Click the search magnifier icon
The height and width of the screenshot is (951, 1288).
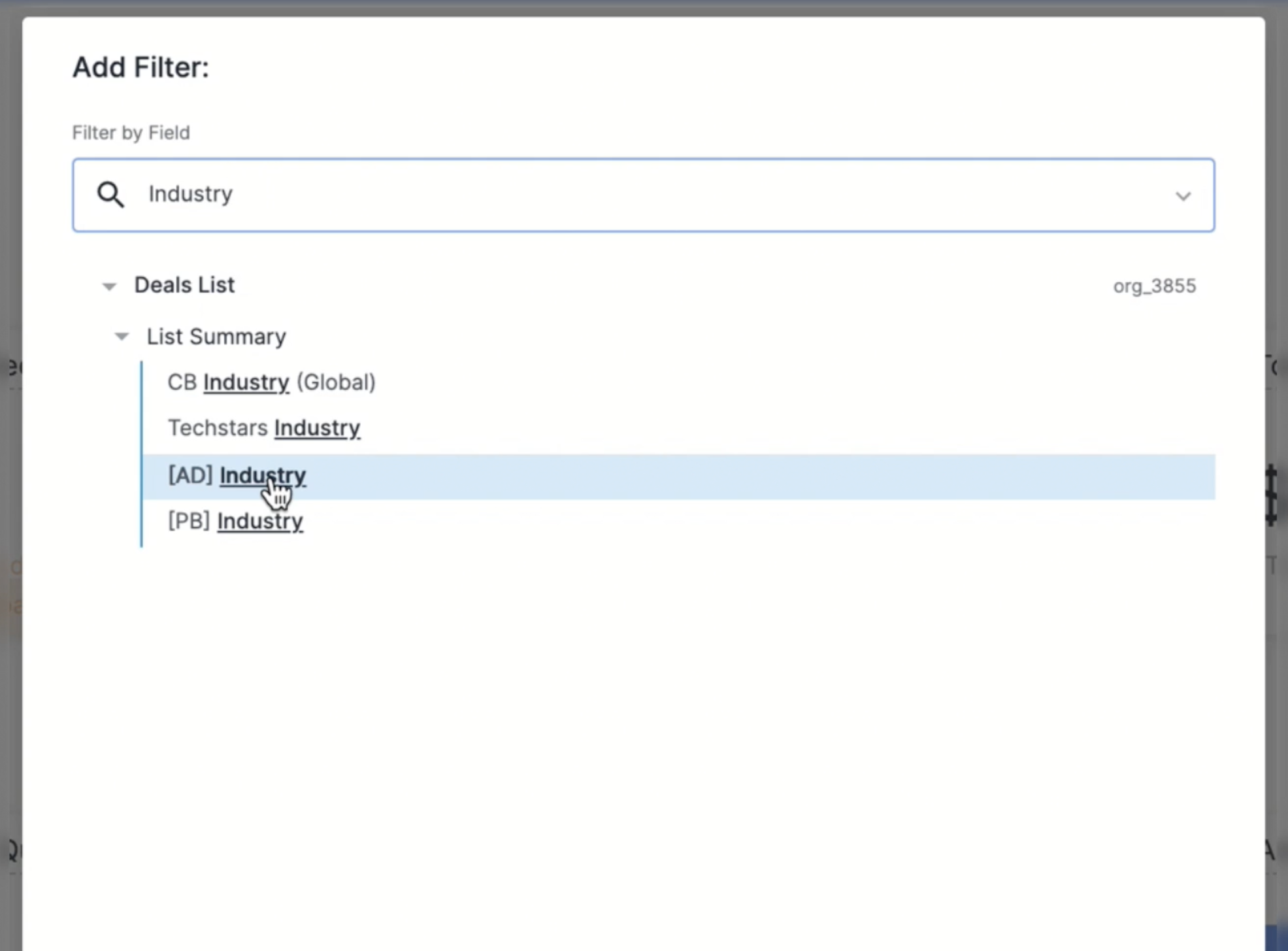click(x=110, y=195)
